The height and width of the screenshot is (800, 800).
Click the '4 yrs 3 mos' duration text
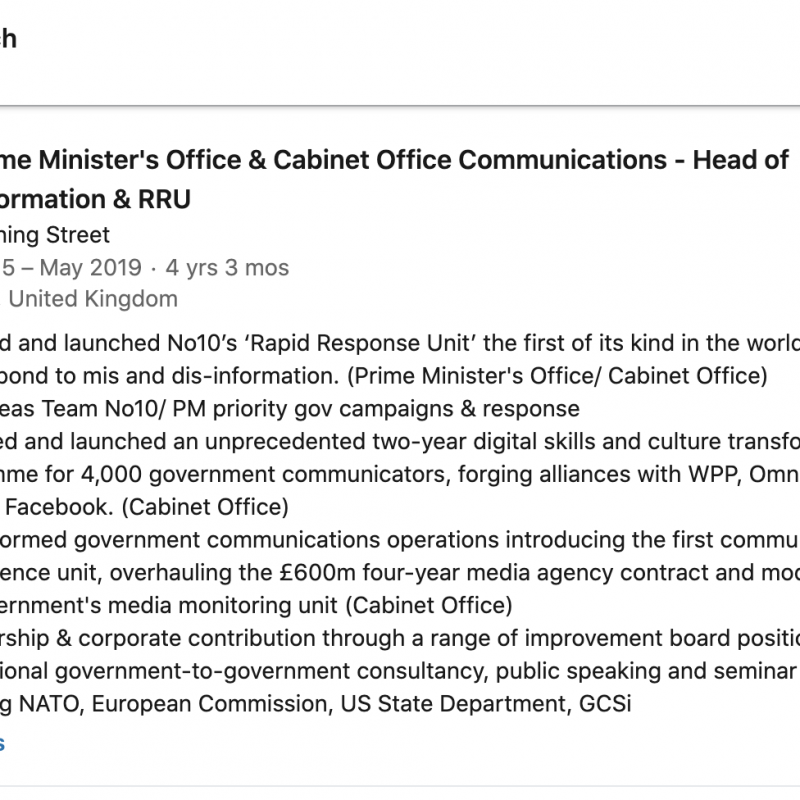(228, 267)
